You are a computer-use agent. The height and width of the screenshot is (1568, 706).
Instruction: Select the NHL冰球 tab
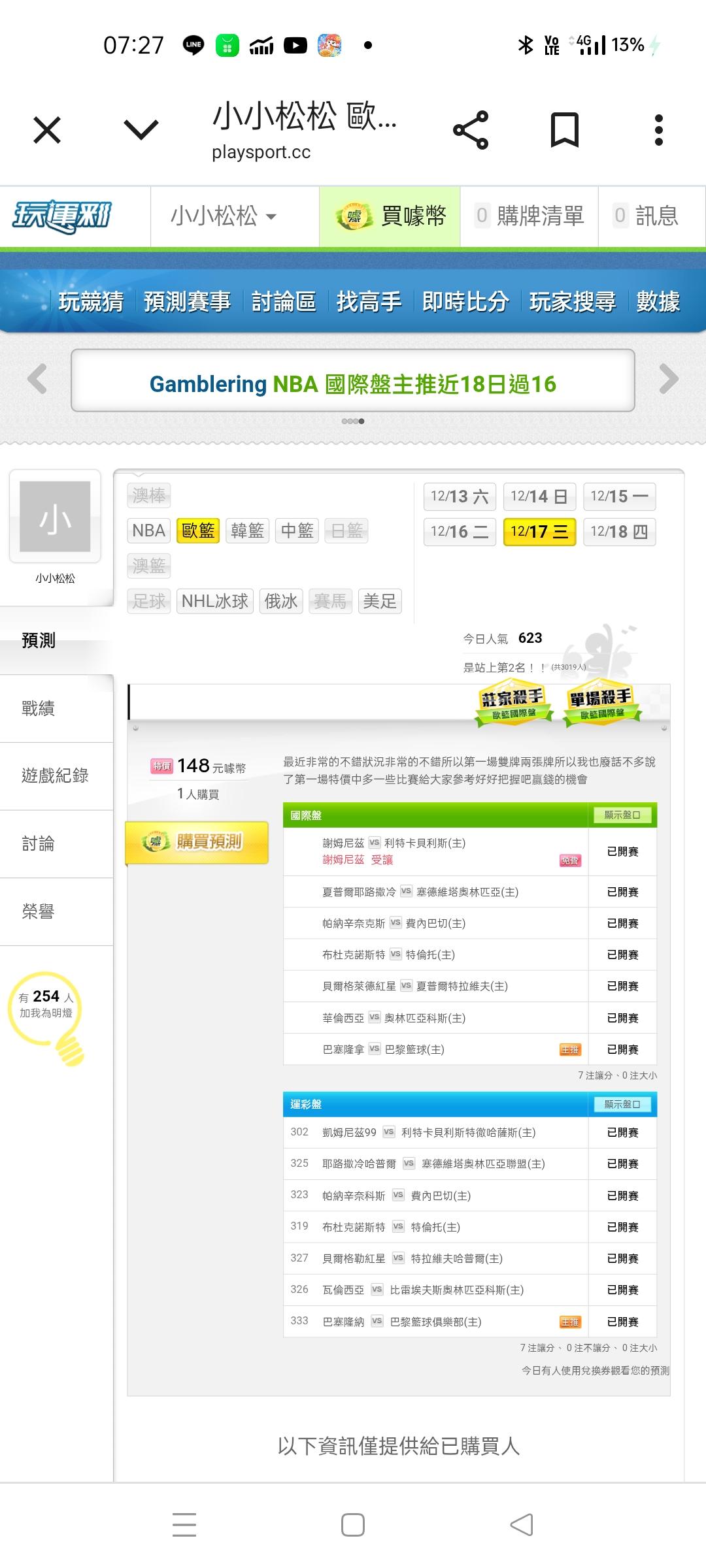[x=215, y=601]
